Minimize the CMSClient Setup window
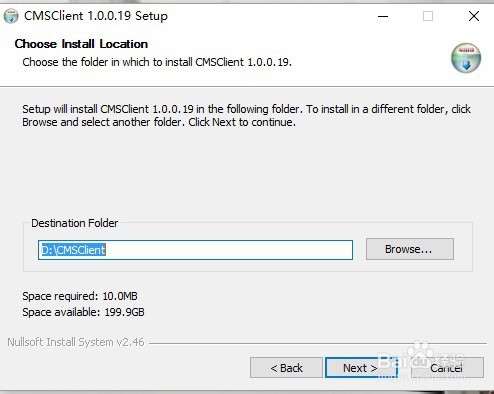Screen dimensions: 494x394 [x=383, y=16]
